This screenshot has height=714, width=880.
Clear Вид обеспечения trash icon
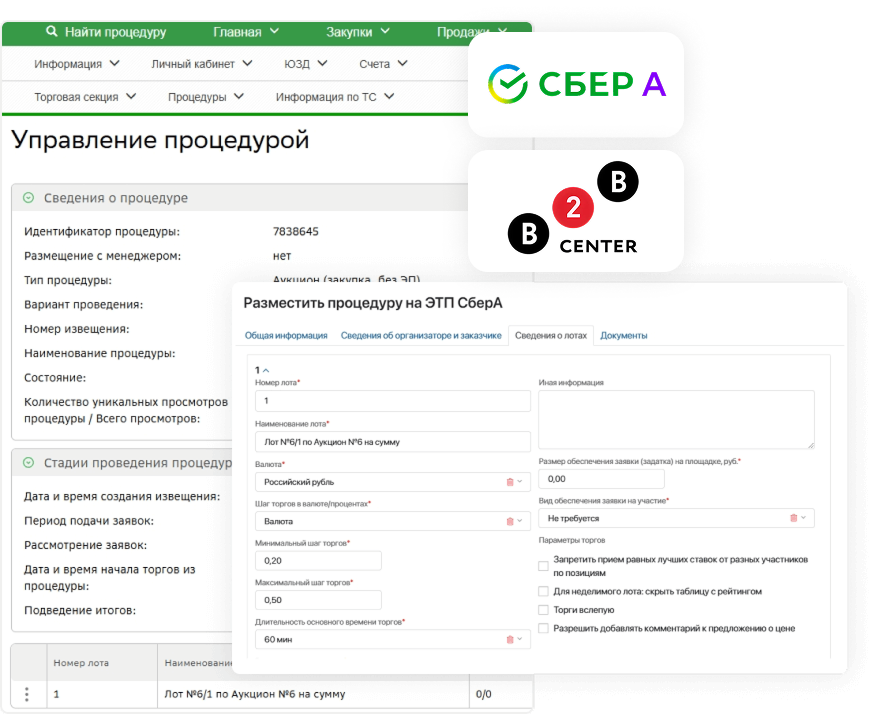pos(793,518)
